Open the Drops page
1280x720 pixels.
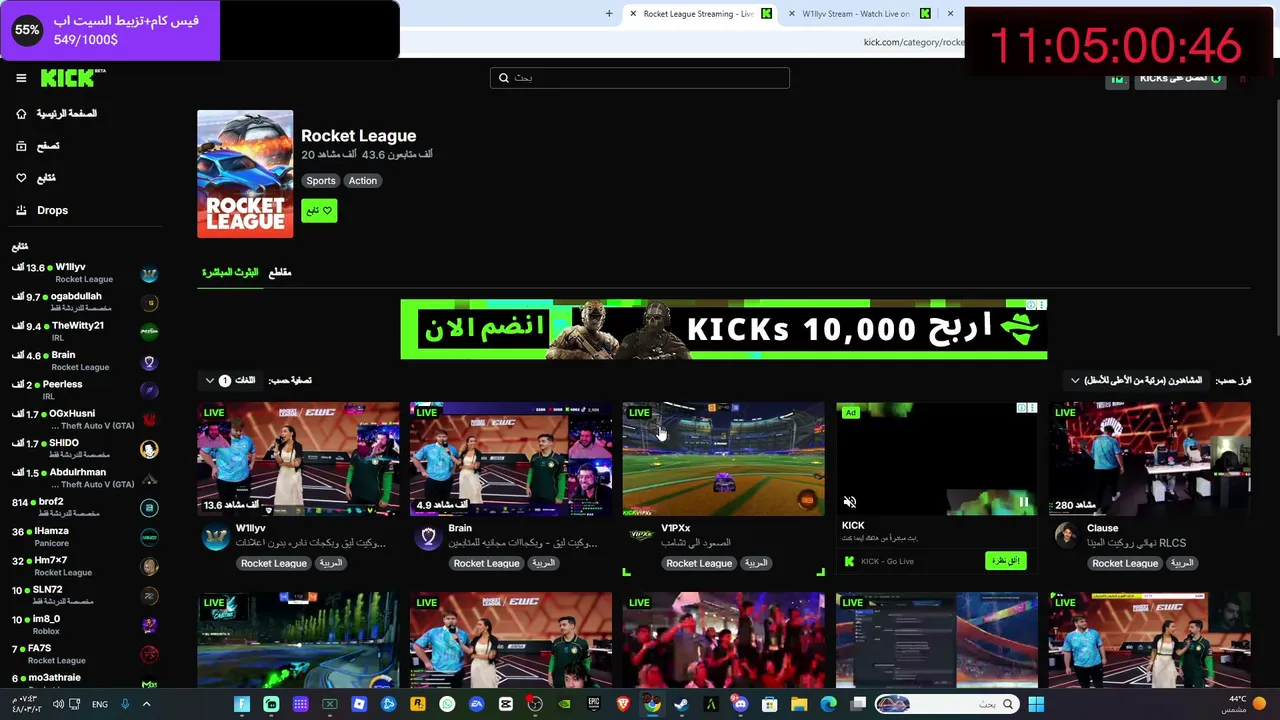click(x=42, y=210)
